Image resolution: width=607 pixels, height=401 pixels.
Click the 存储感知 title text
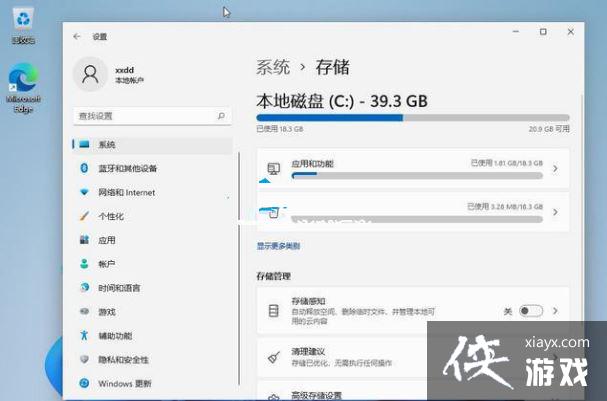(308, 301)
